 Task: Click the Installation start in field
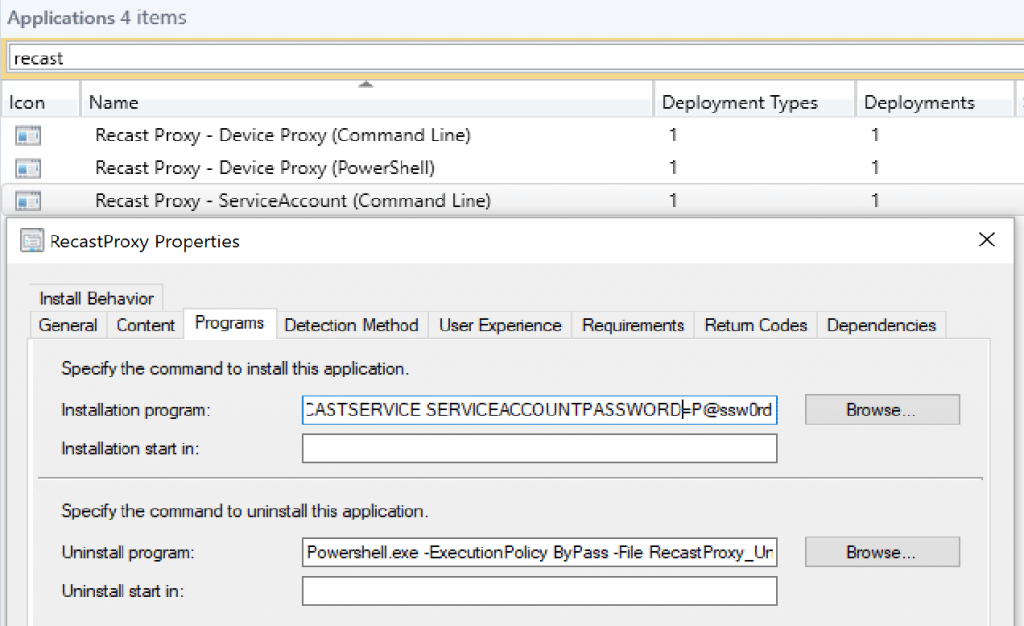point(539,448)
